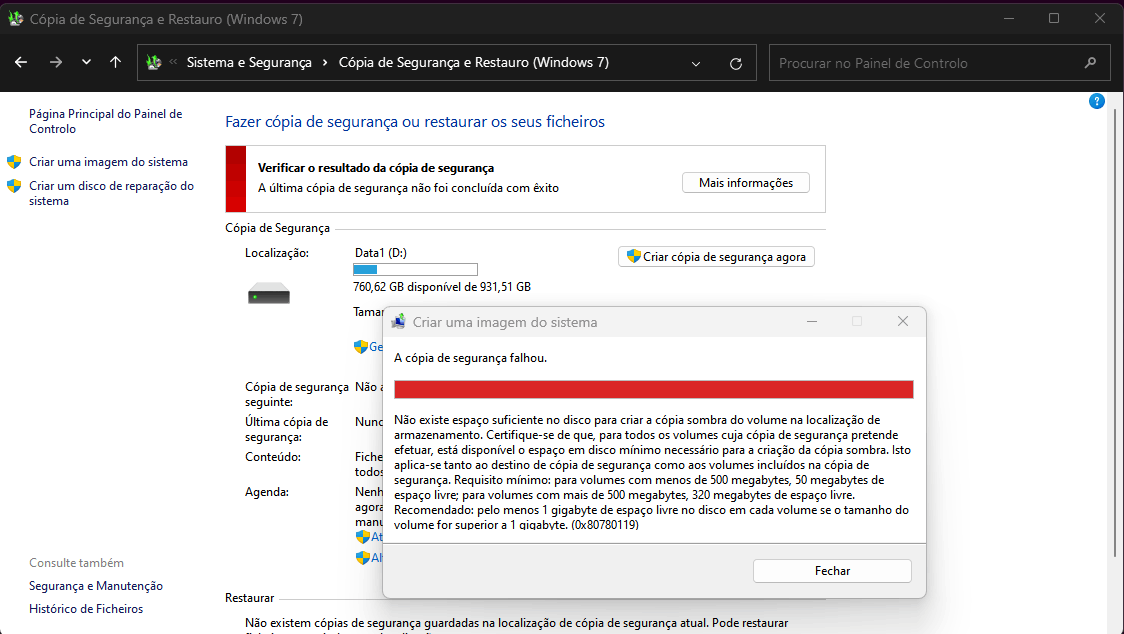The image size is (1124, 634).
Task: Click shield icon beside Criar uma imagem
Action: point(14,162)
